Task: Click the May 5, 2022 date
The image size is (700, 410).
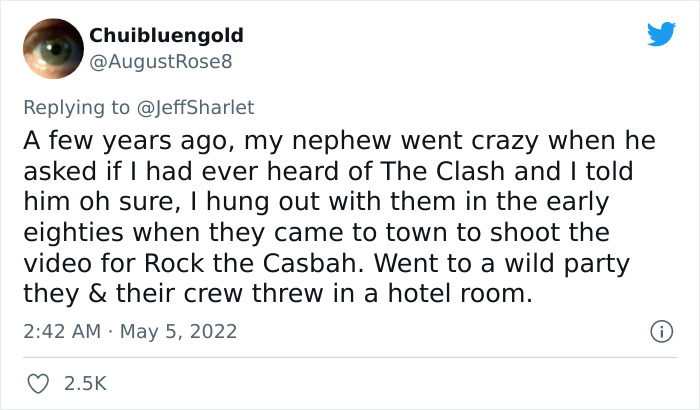Action: 178,331
